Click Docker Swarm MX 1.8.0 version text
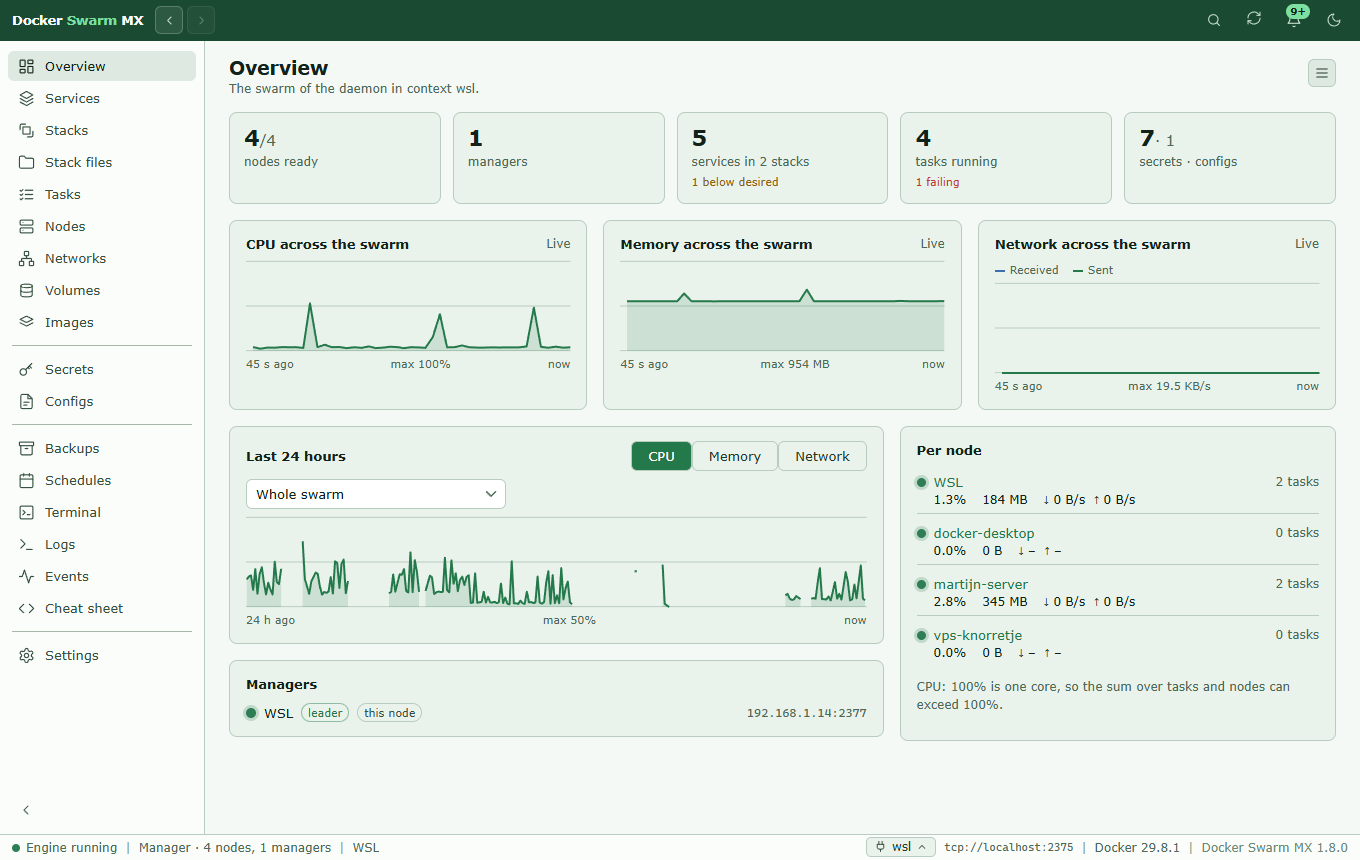 pyautogui.click(x=1275, y=847)
